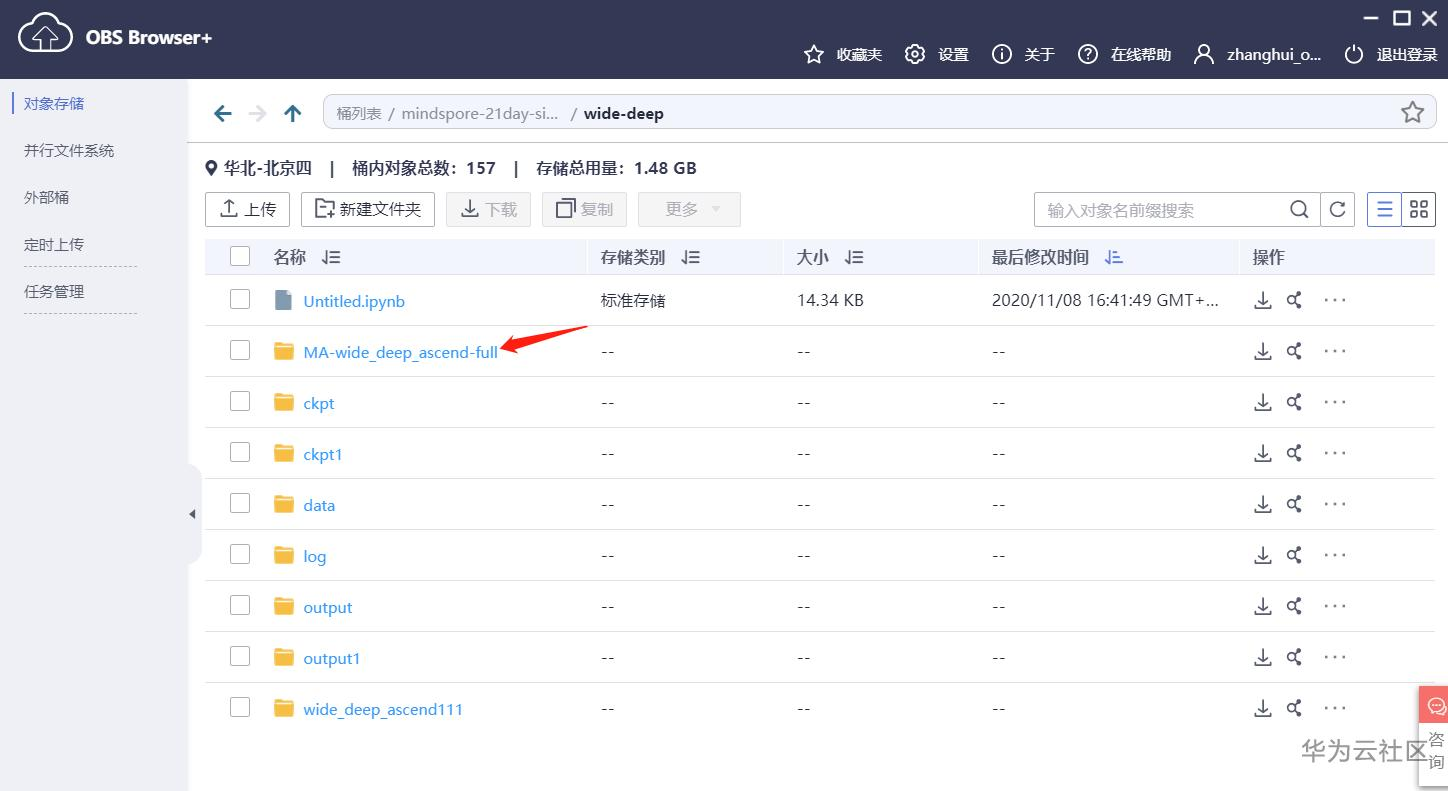This screenshot has height=791, width=1448.
Task: Open the wide_deep_ascend111 folder link
Action: tap(383, 709)
